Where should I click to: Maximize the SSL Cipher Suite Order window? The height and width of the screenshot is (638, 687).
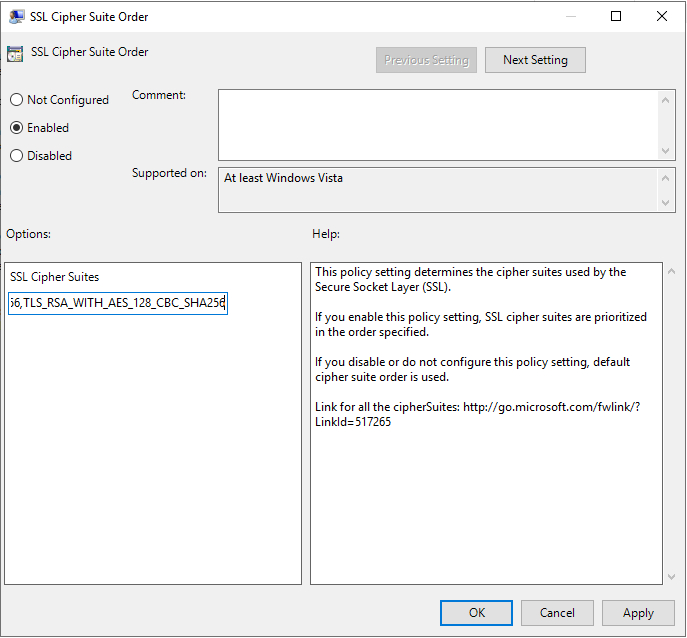tap(616, 16)
